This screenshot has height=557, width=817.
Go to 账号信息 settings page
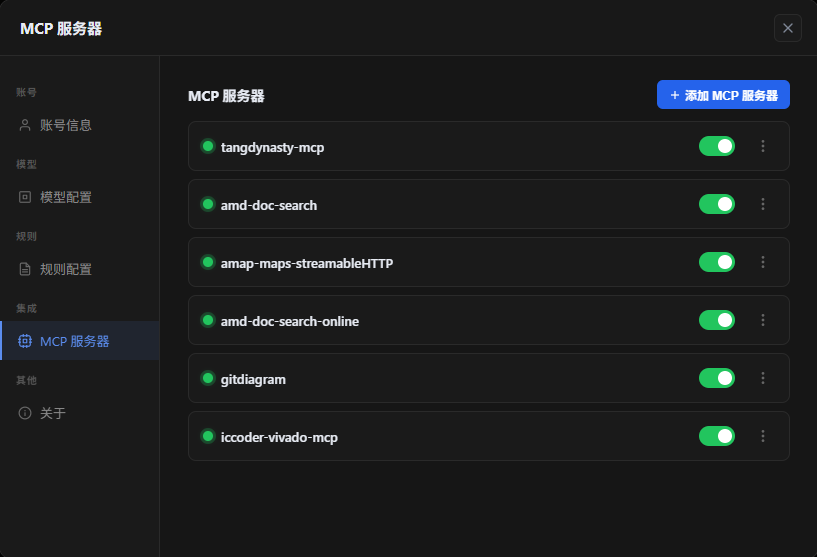click(x=80, y=125)
